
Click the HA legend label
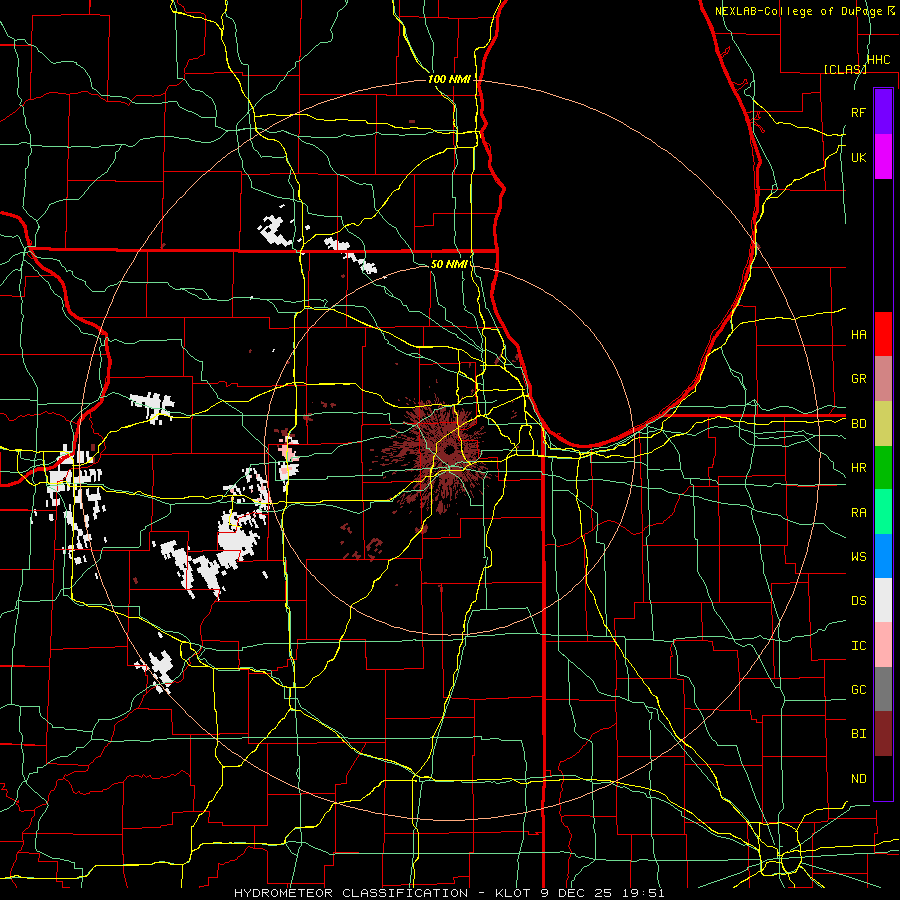click(858, 334)
